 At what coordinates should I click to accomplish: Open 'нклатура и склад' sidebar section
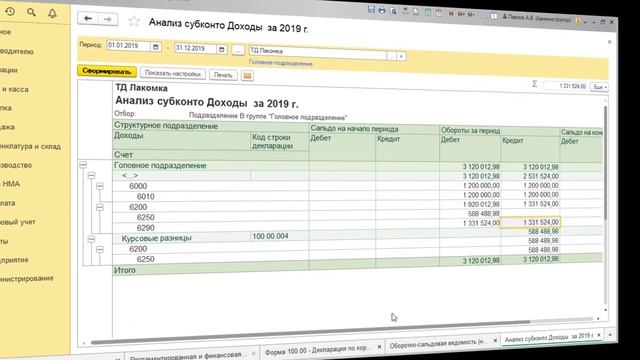(x=30, y=146)
